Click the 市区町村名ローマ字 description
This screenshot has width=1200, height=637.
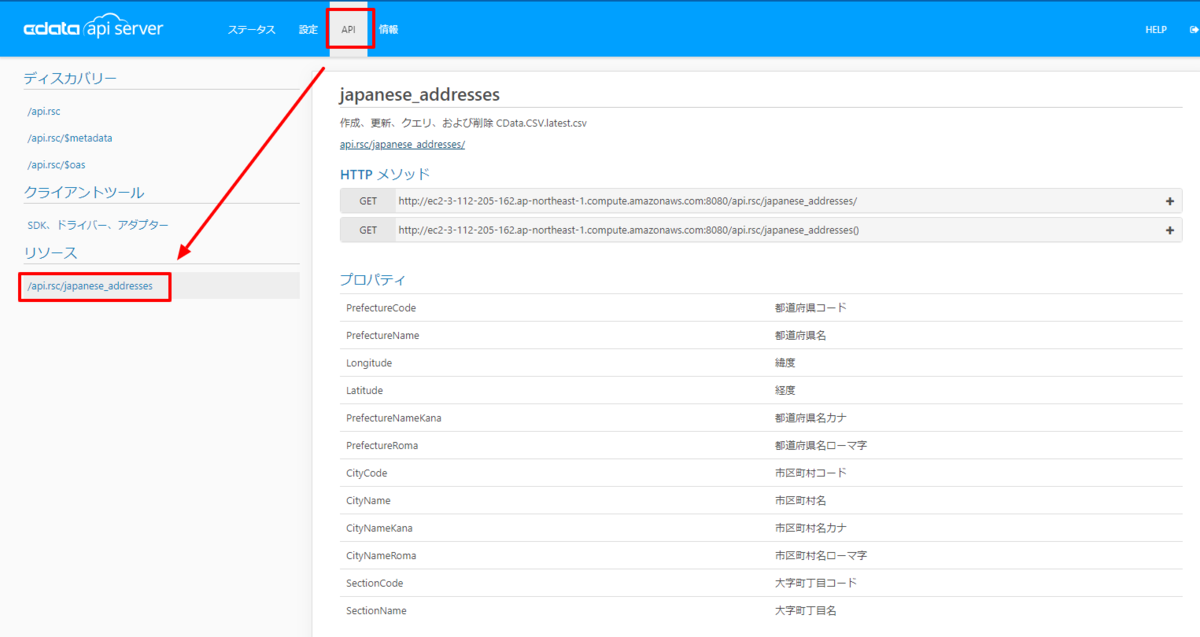tap(820, 556)
